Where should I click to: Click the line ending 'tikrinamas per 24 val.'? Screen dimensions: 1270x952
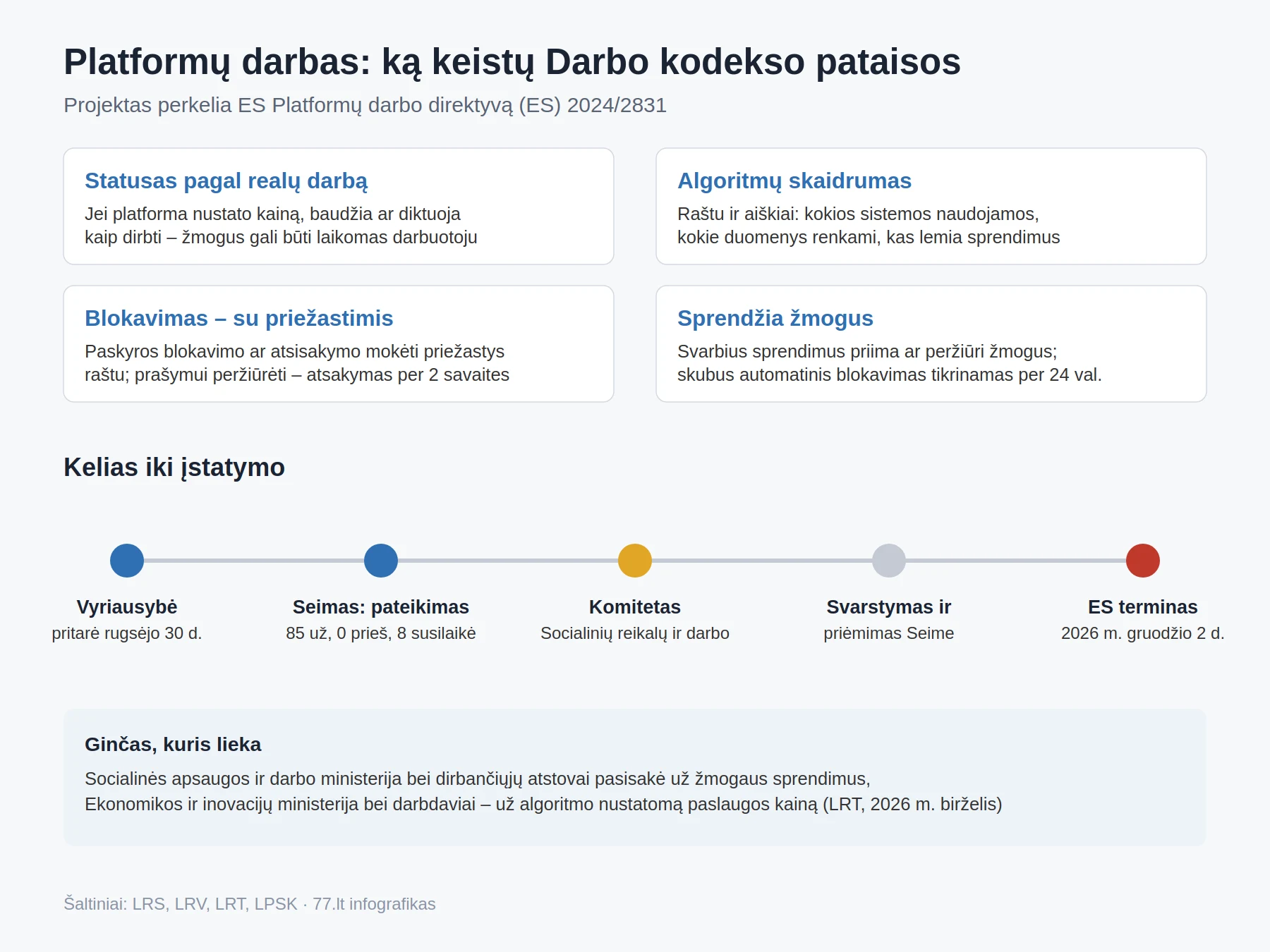(890, 374)
